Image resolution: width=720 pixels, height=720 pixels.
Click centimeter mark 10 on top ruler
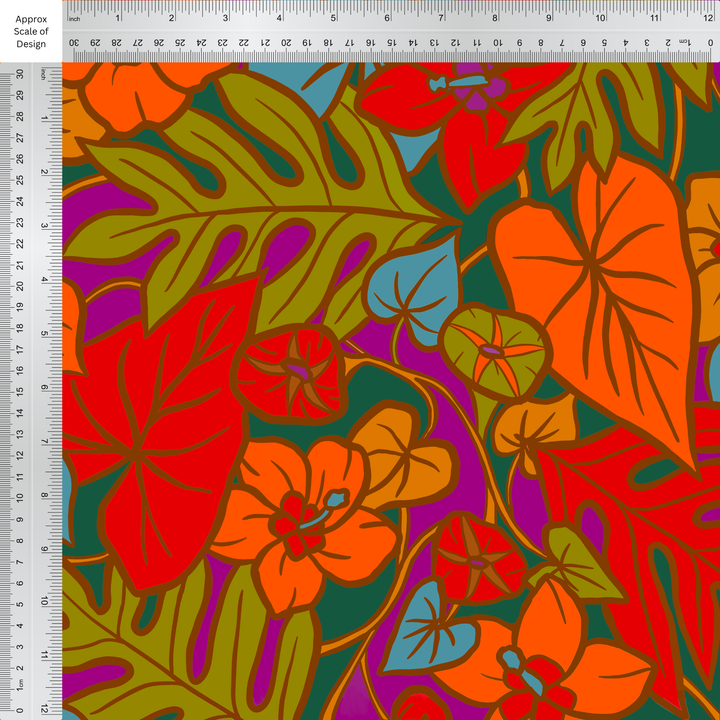coord(498,42)
